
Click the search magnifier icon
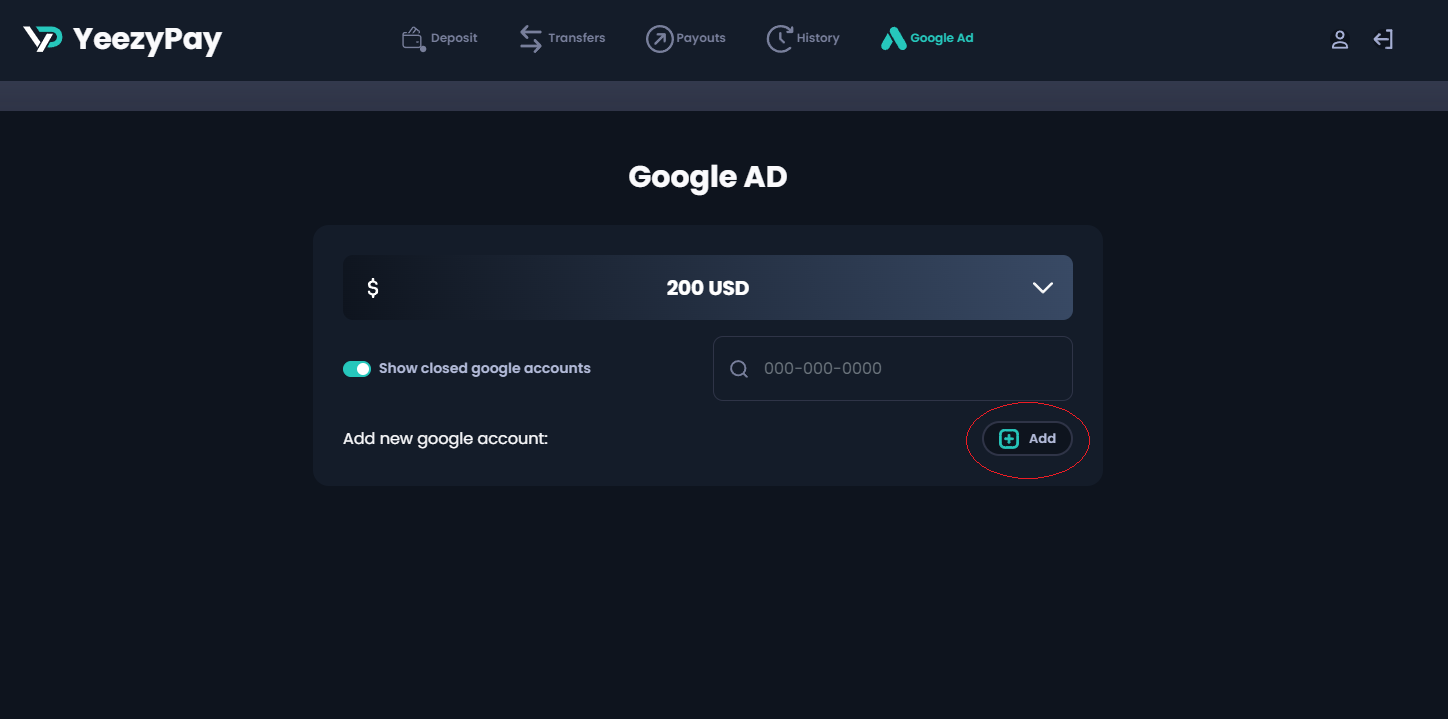point(739,369)
